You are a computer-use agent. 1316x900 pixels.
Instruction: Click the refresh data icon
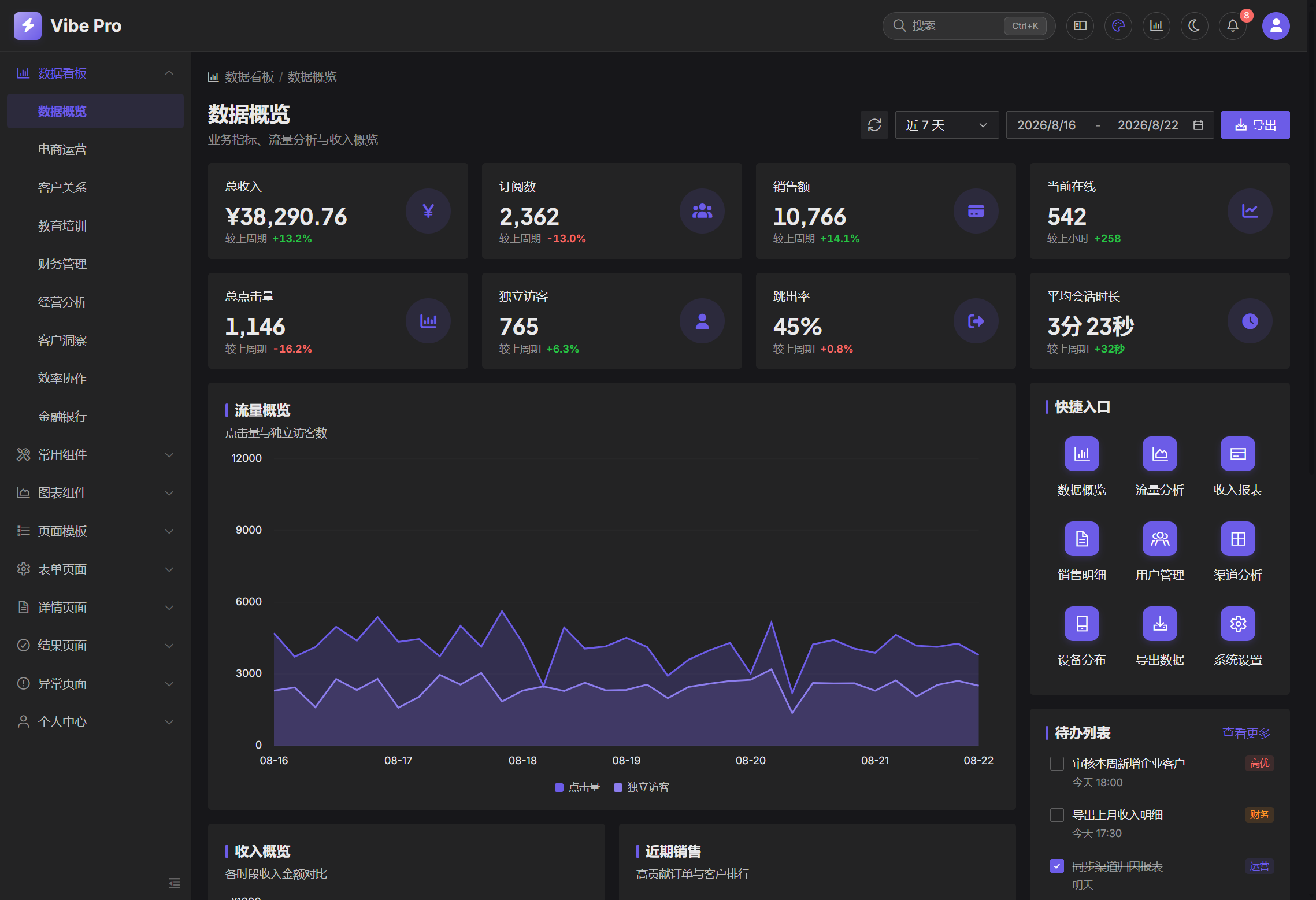pos(874,125)
